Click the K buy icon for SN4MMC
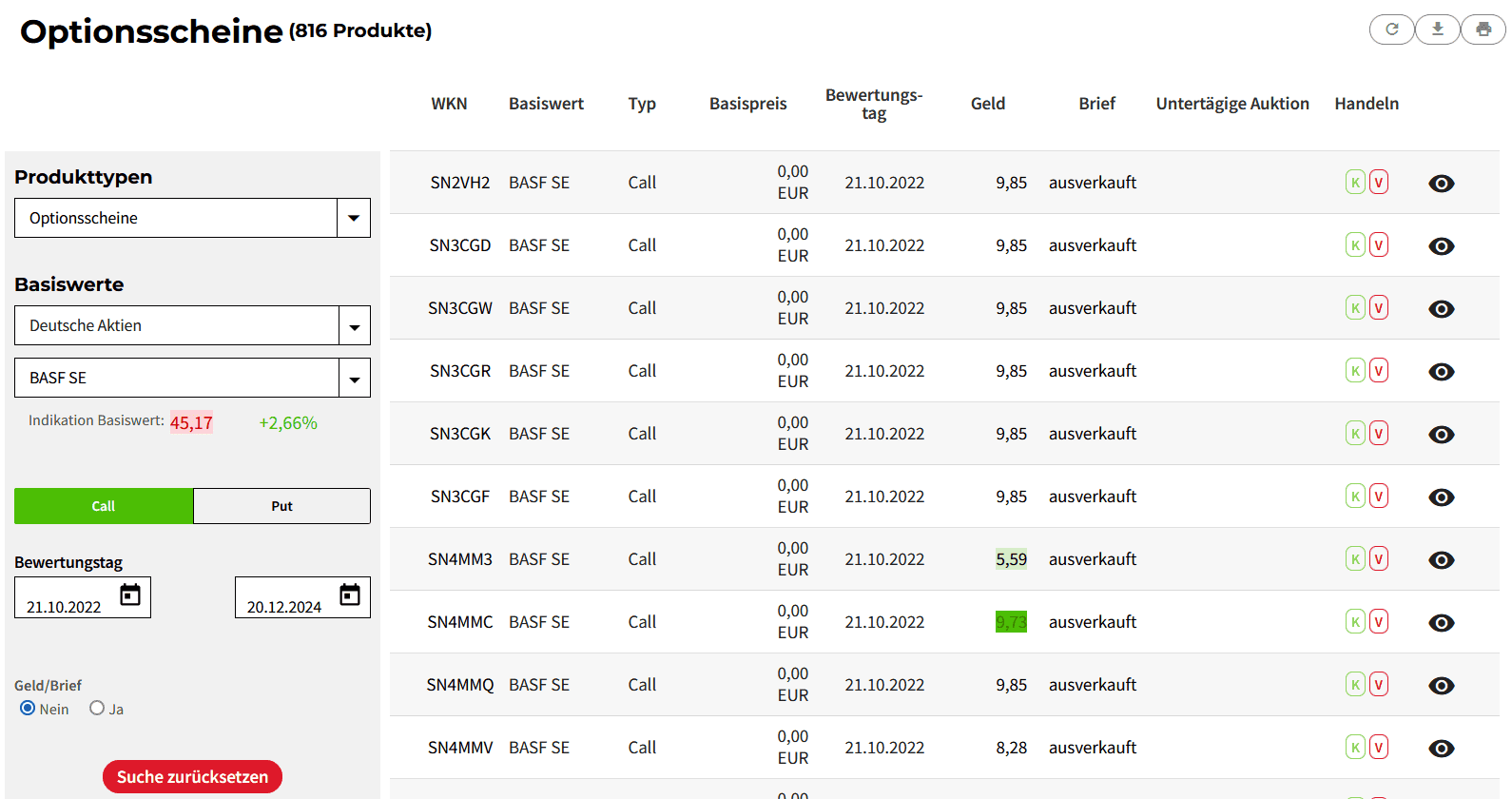Image resolution: width=1512 pixels, height=799 pixels. coord(1356,621)
